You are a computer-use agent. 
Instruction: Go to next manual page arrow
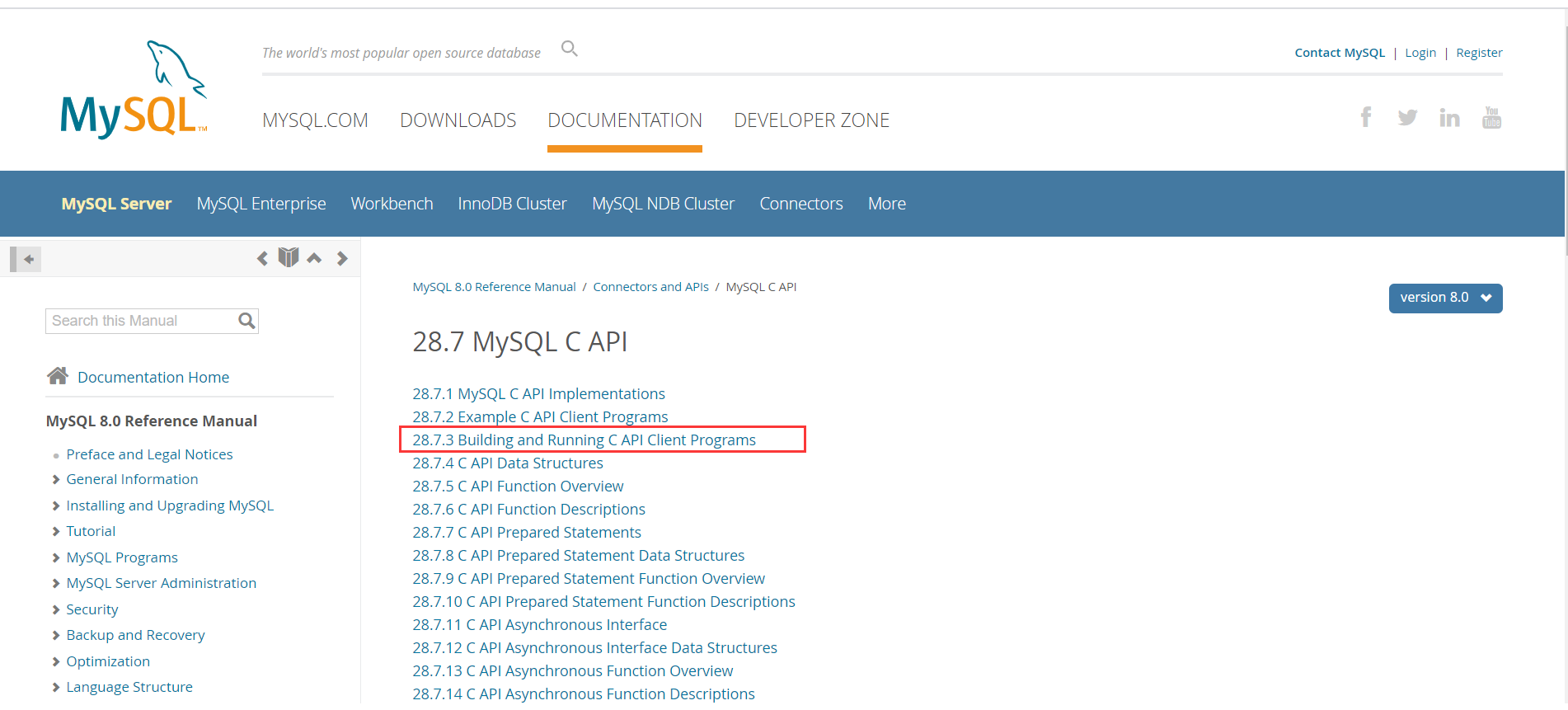342,258
